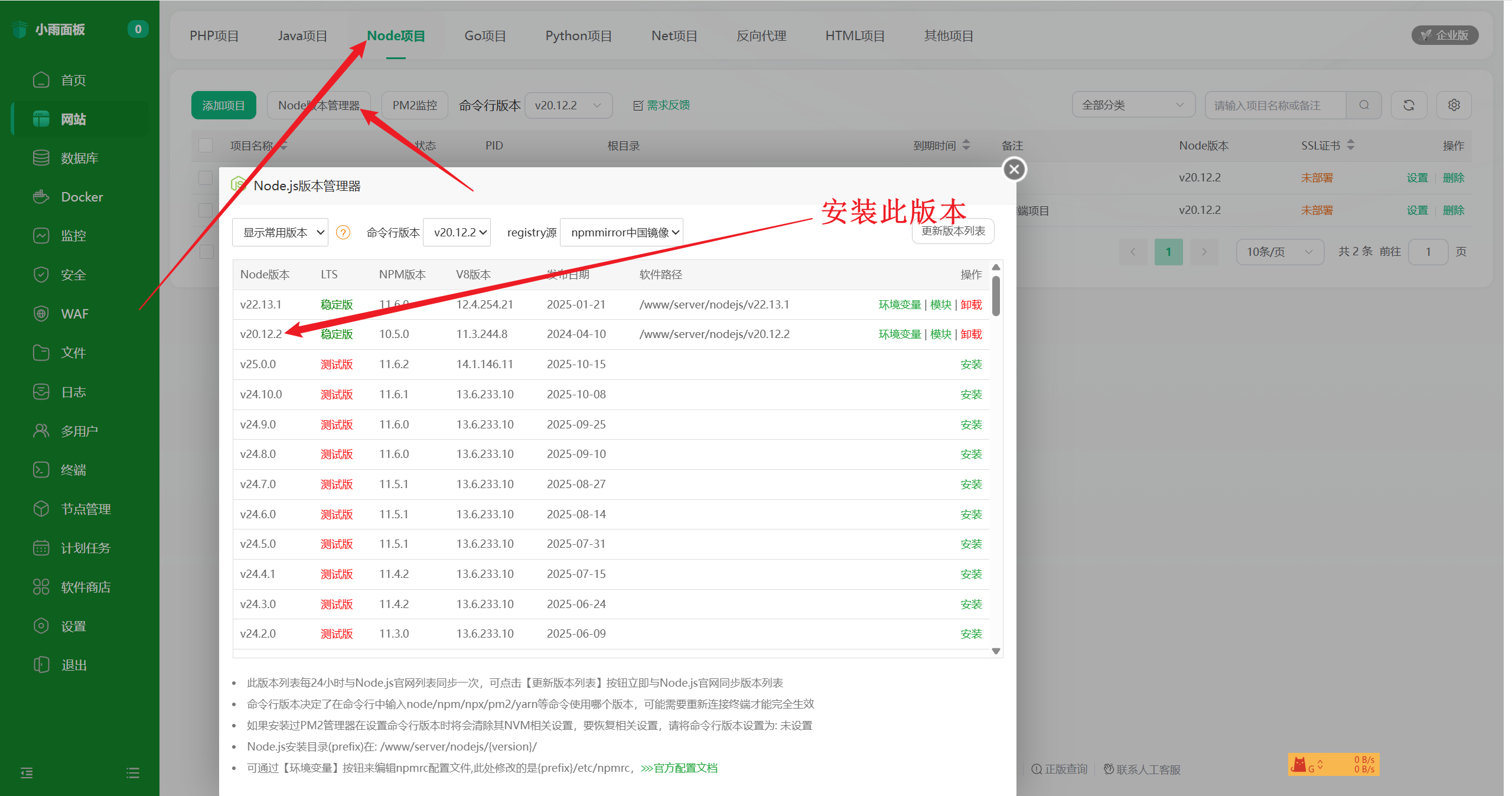Click the WAF globe icon in sidebar
This screenshot has width=1512, height=796.
click(41, 314)
